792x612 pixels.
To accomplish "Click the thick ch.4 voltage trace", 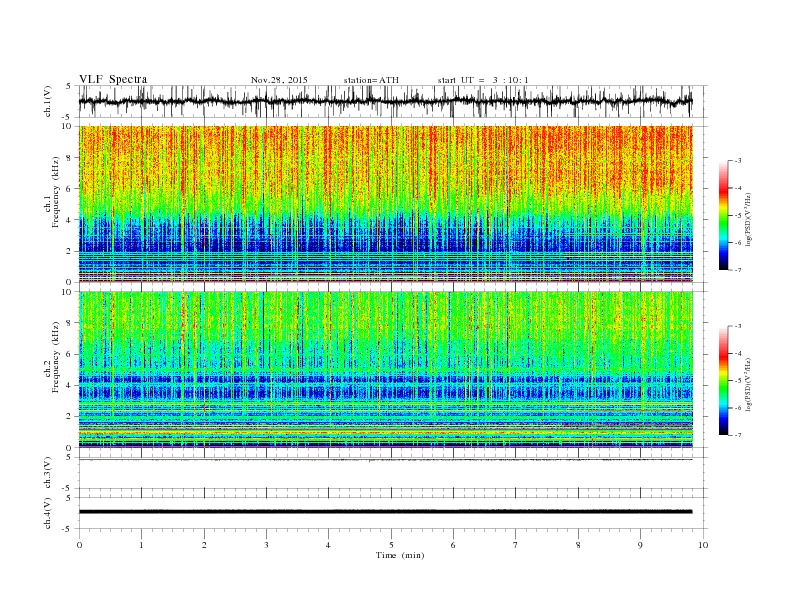I will 385,512.
